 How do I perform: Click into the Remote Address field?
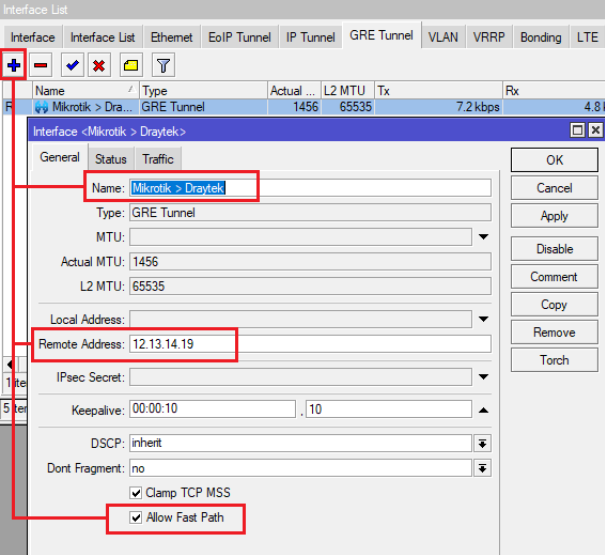(310, 344)
